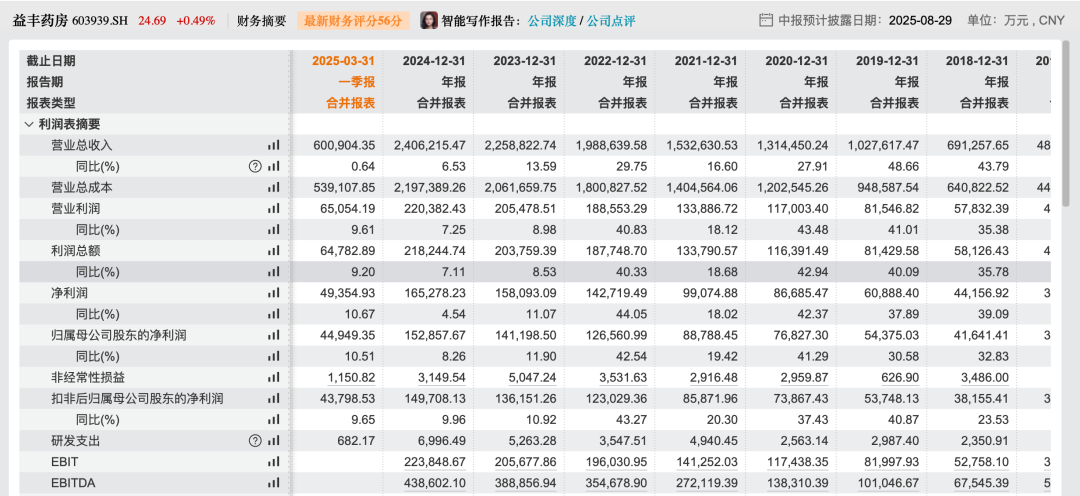Open chart icon for 同比 under 归属母公司股东的净利润

pyautogui.click(x=273, y=357)
